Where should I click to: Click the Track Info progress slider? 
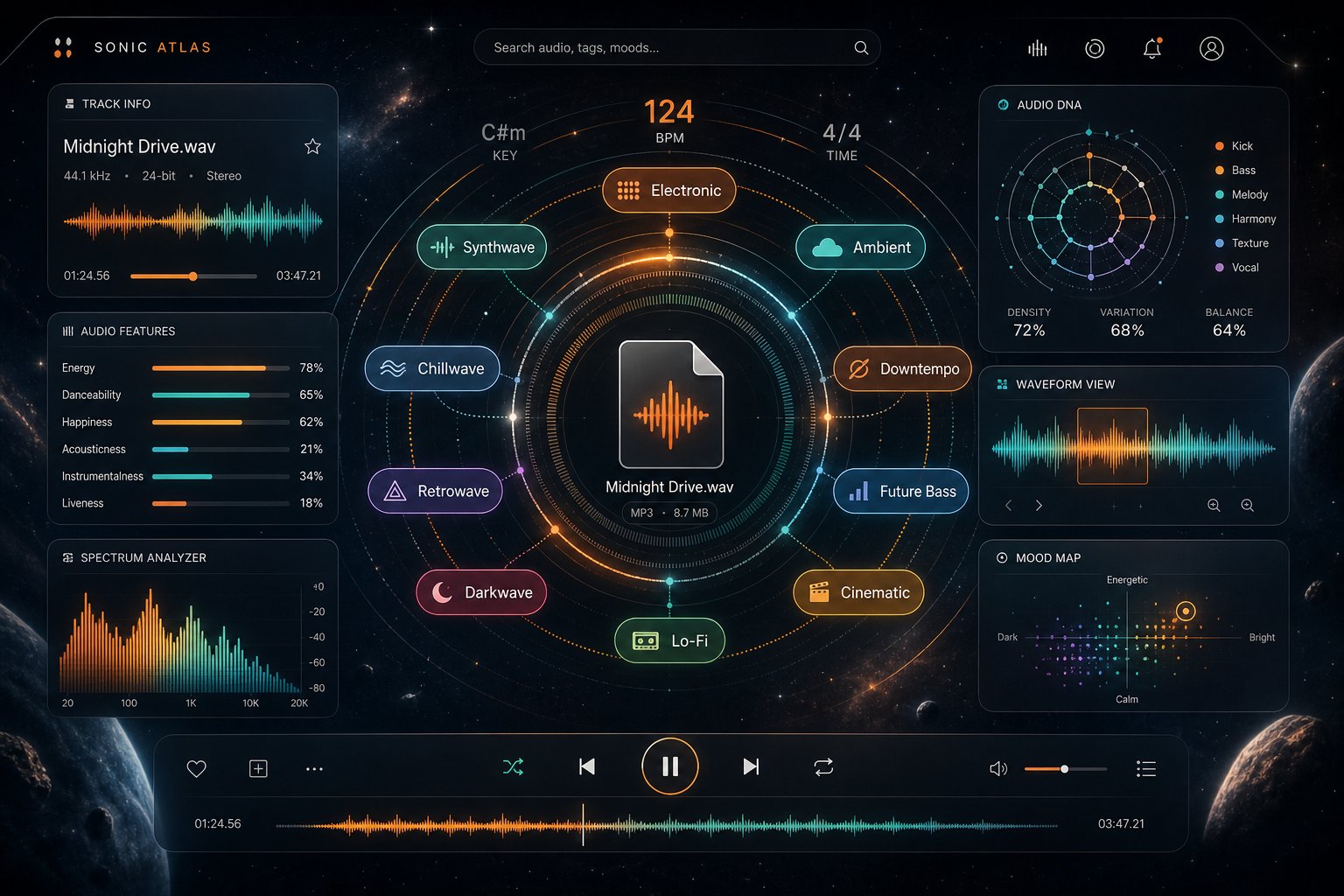[x=193, y=276]
